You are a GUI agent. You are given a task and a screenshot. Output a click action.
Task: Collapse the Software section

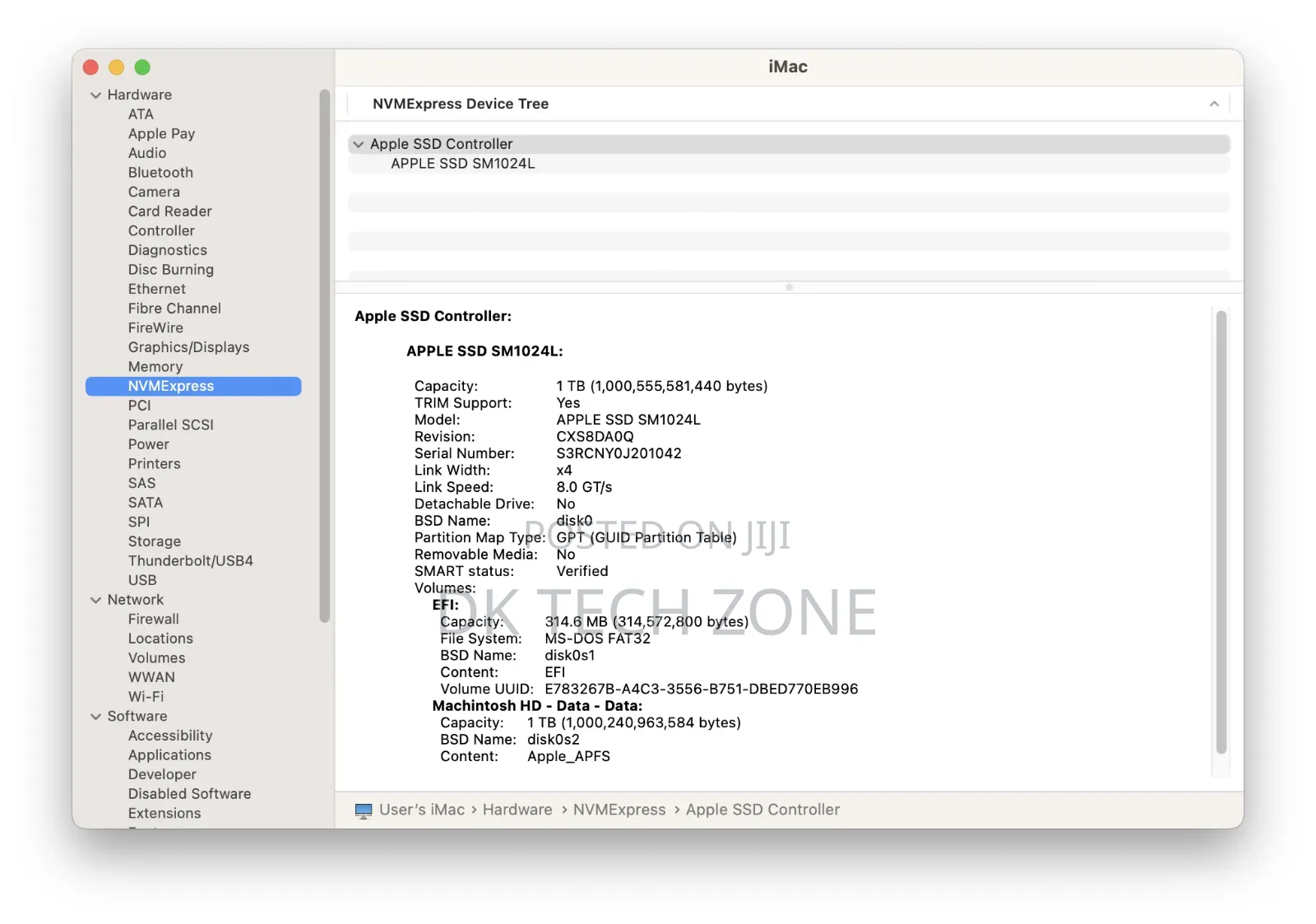96,717
